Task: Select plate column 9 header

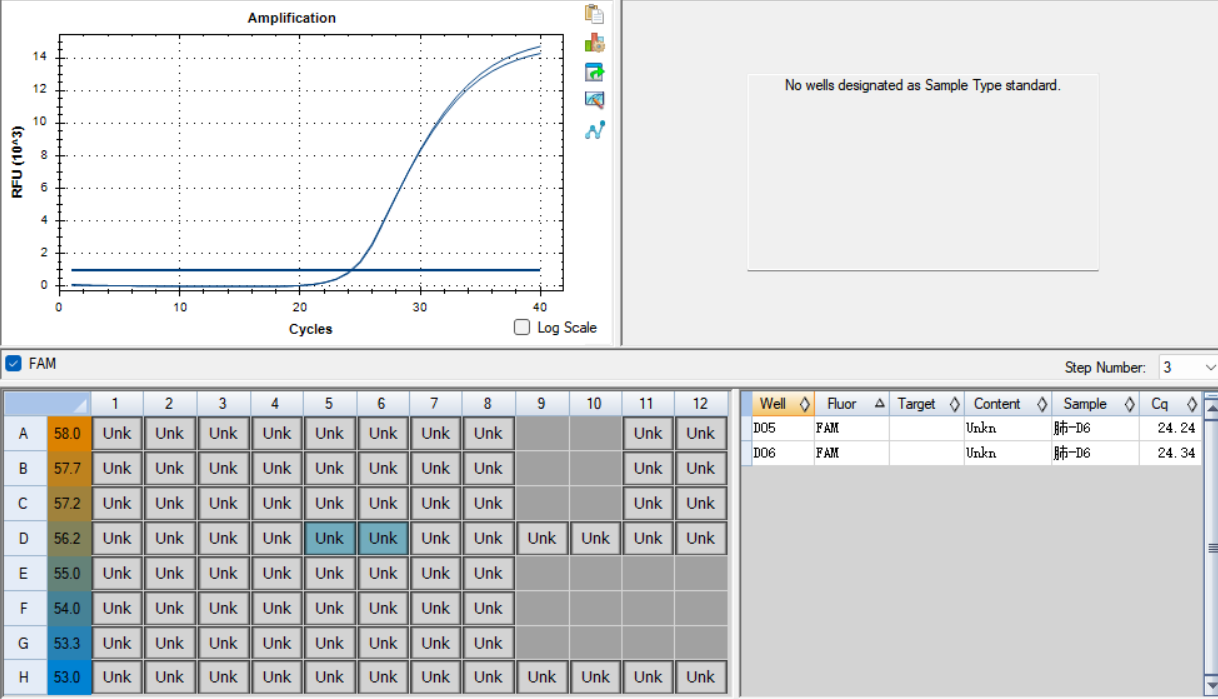Action: pyautogui.click(x=542, y=404)
